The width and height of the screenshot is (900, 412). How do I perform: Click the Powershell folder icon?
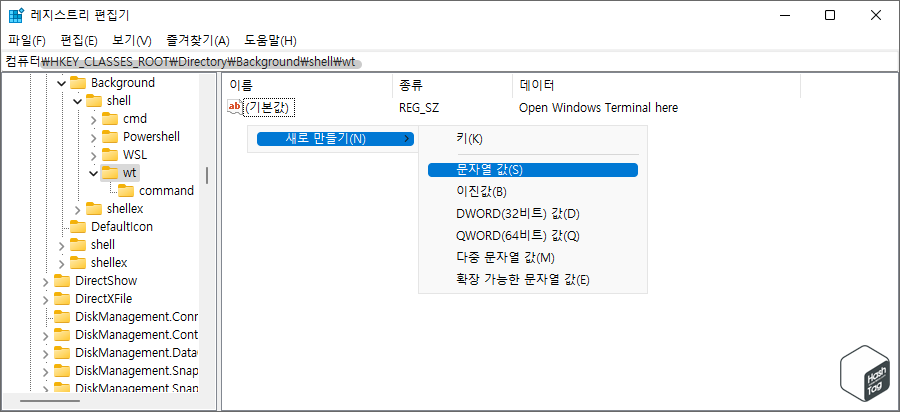[x=110, y=137]
